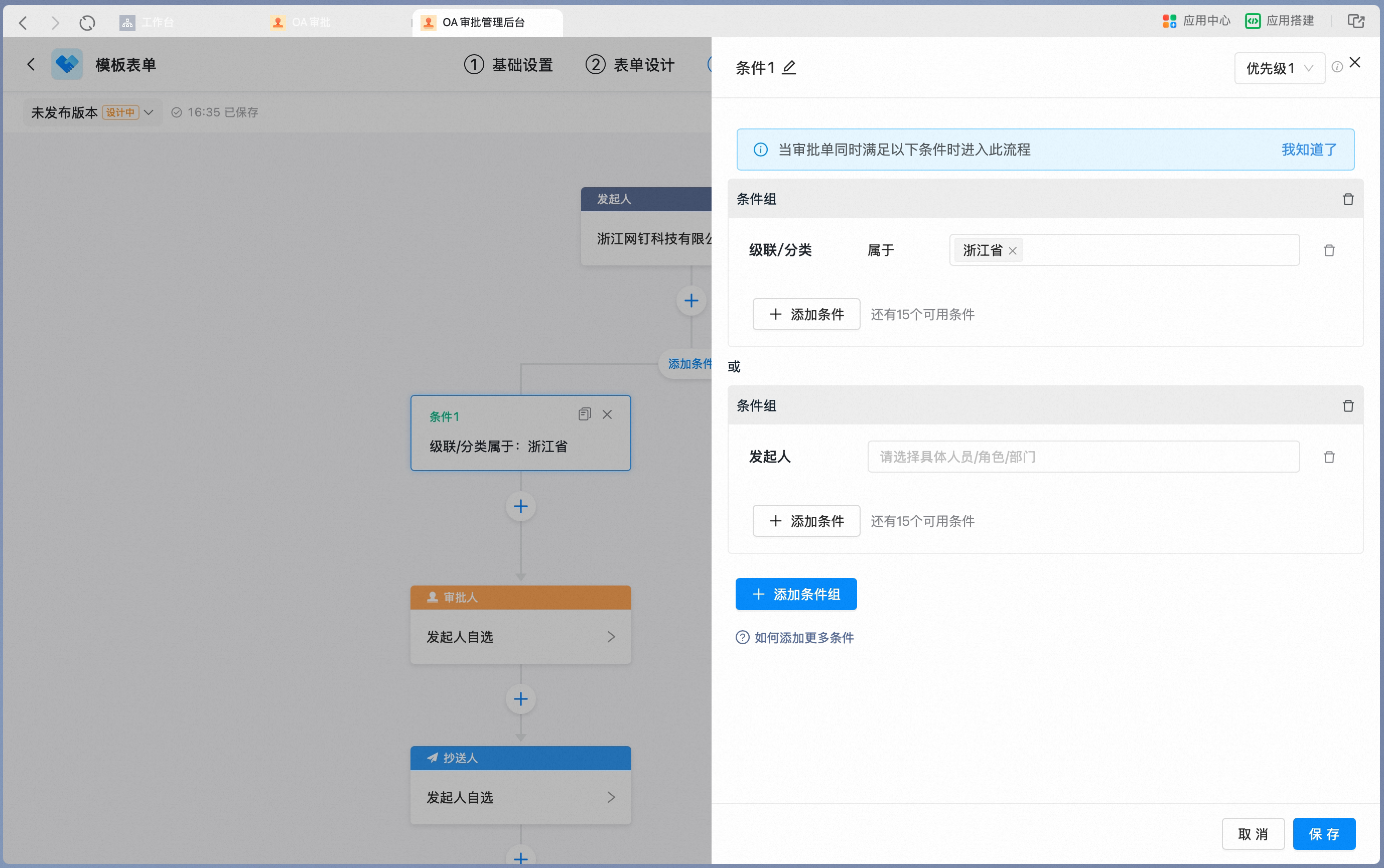The height and width of the screenshot is (868, 1384).
Task: Open the 优先级1 priority dropdown
Action: pos(1280,68)
